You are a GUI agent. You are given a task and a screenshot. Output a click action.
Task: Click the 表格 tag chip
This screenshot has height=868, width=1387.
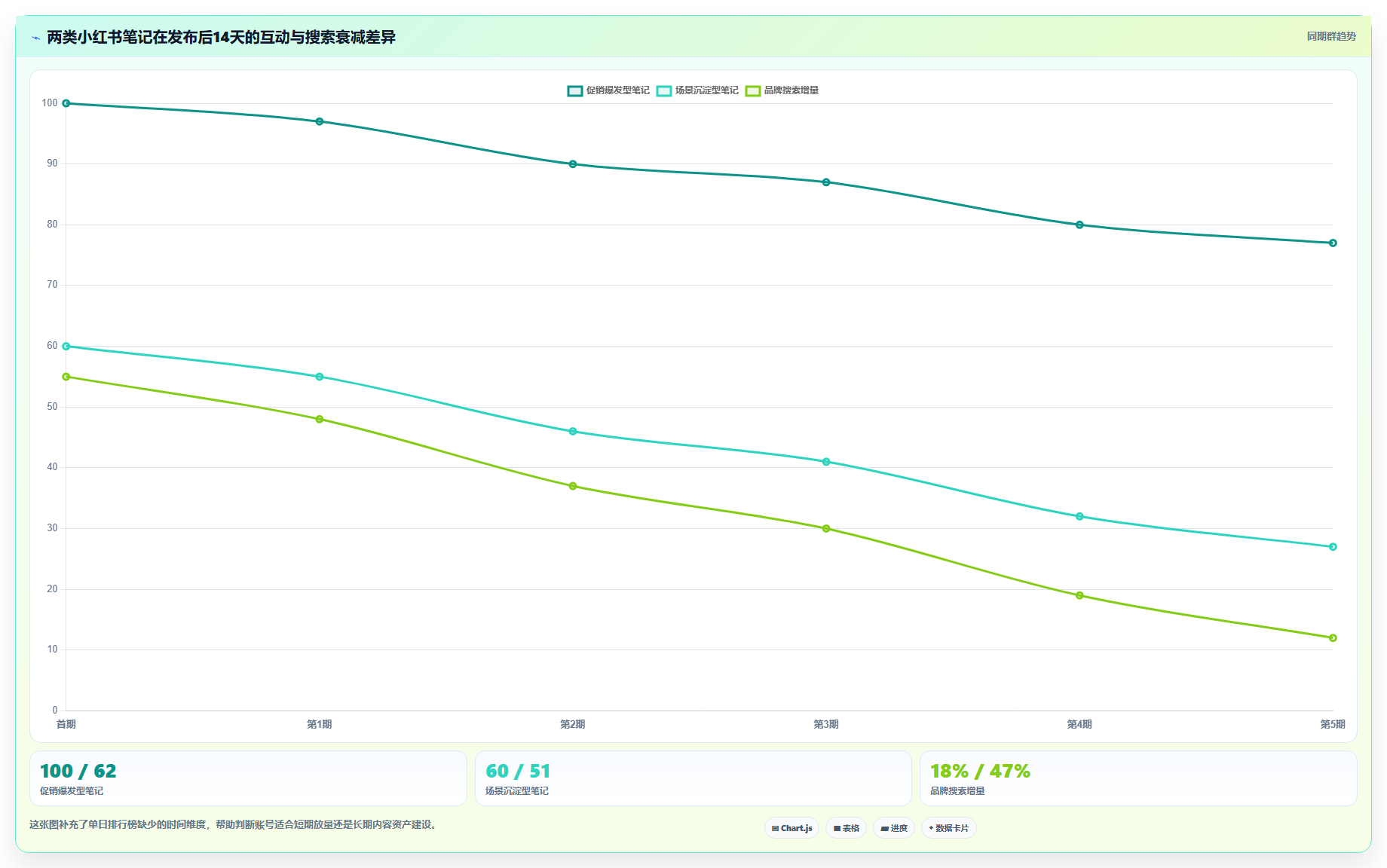846,828
